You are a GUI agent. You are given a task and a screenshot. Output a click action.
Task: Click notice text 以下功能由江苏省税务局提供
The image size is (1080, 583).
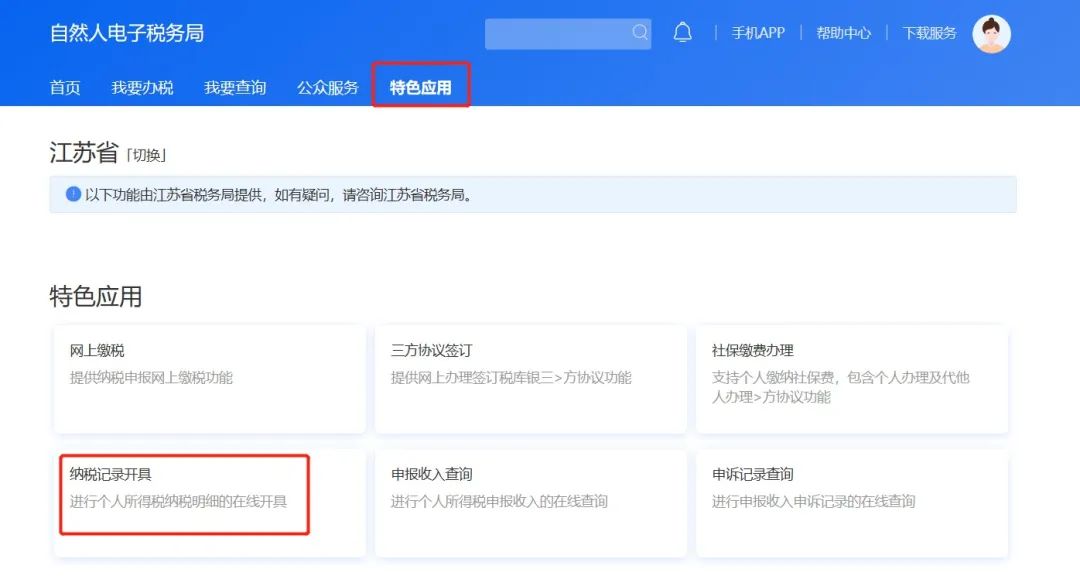click(x=174, y=195)
